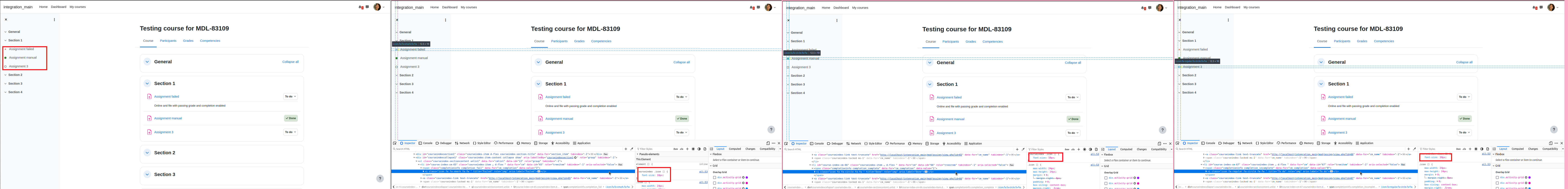1568x189 pixels.
Task: Toggle the messaging drawer icon in first screenshot
Action: [x=367, y=7]
